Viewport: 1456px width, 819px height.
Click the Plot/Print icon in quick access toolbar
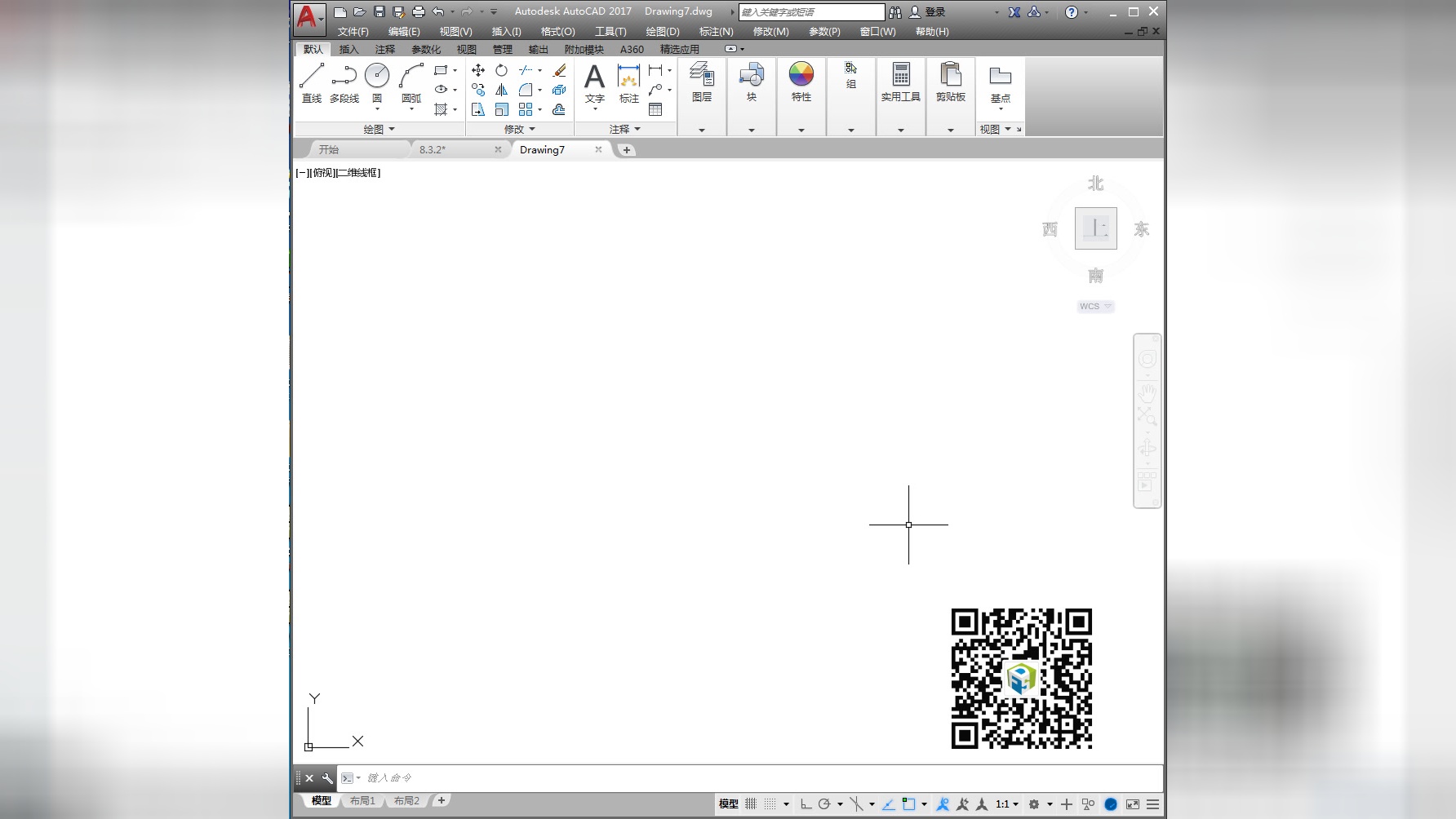[419, 11]
